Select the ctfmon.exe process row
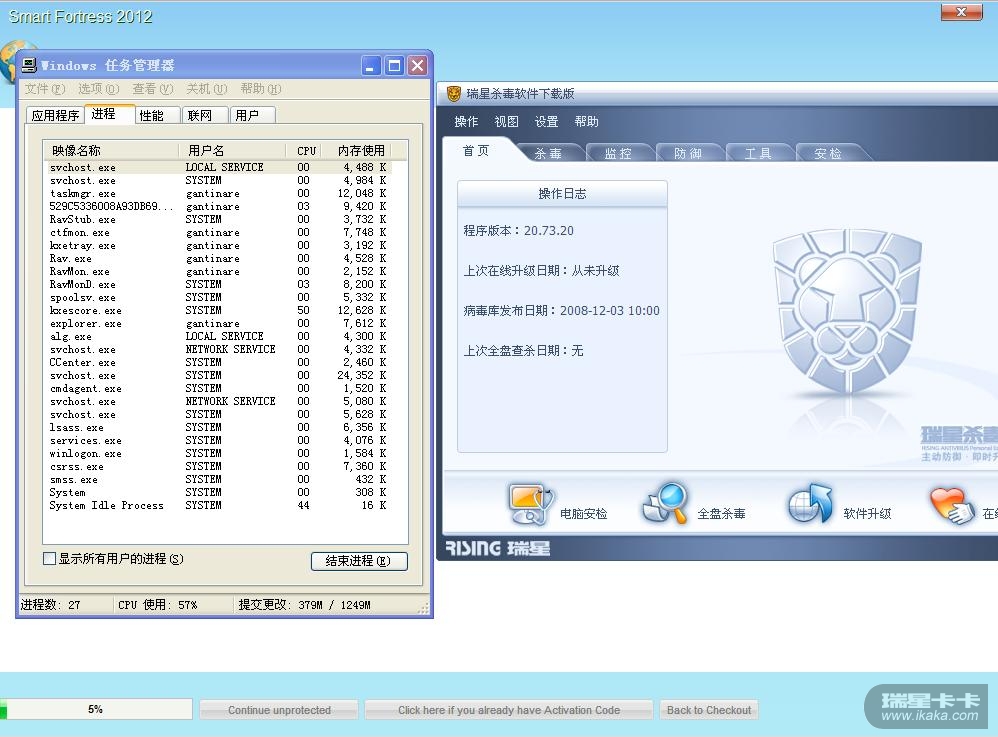998x737 pixels. pos(218,232)
